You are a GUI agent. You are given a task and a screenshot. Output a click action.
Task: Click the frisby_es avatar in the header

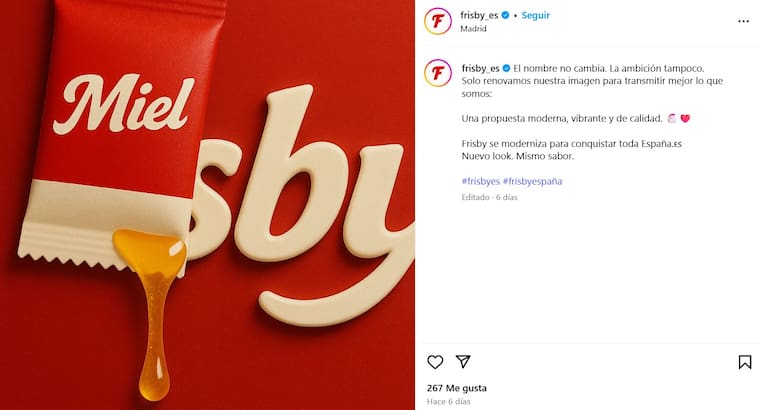click(x=438, y=21)
